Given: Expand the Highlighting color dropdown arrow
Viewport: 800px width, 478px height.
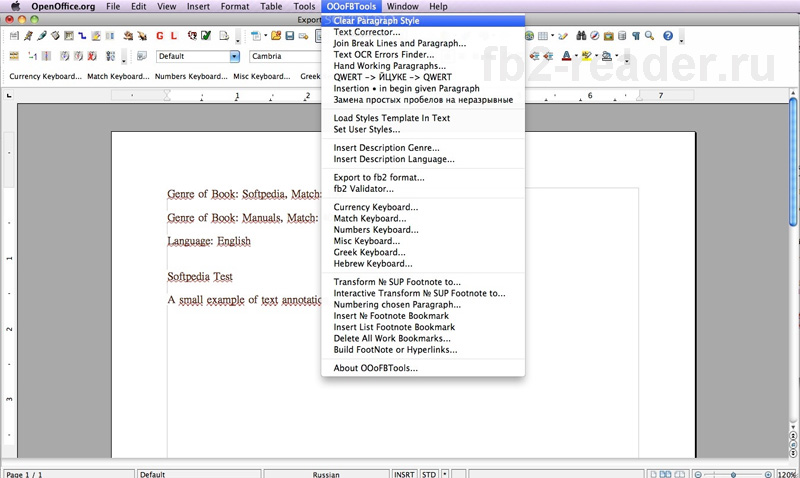Looking at the screenshot, I should pos(596,56).
